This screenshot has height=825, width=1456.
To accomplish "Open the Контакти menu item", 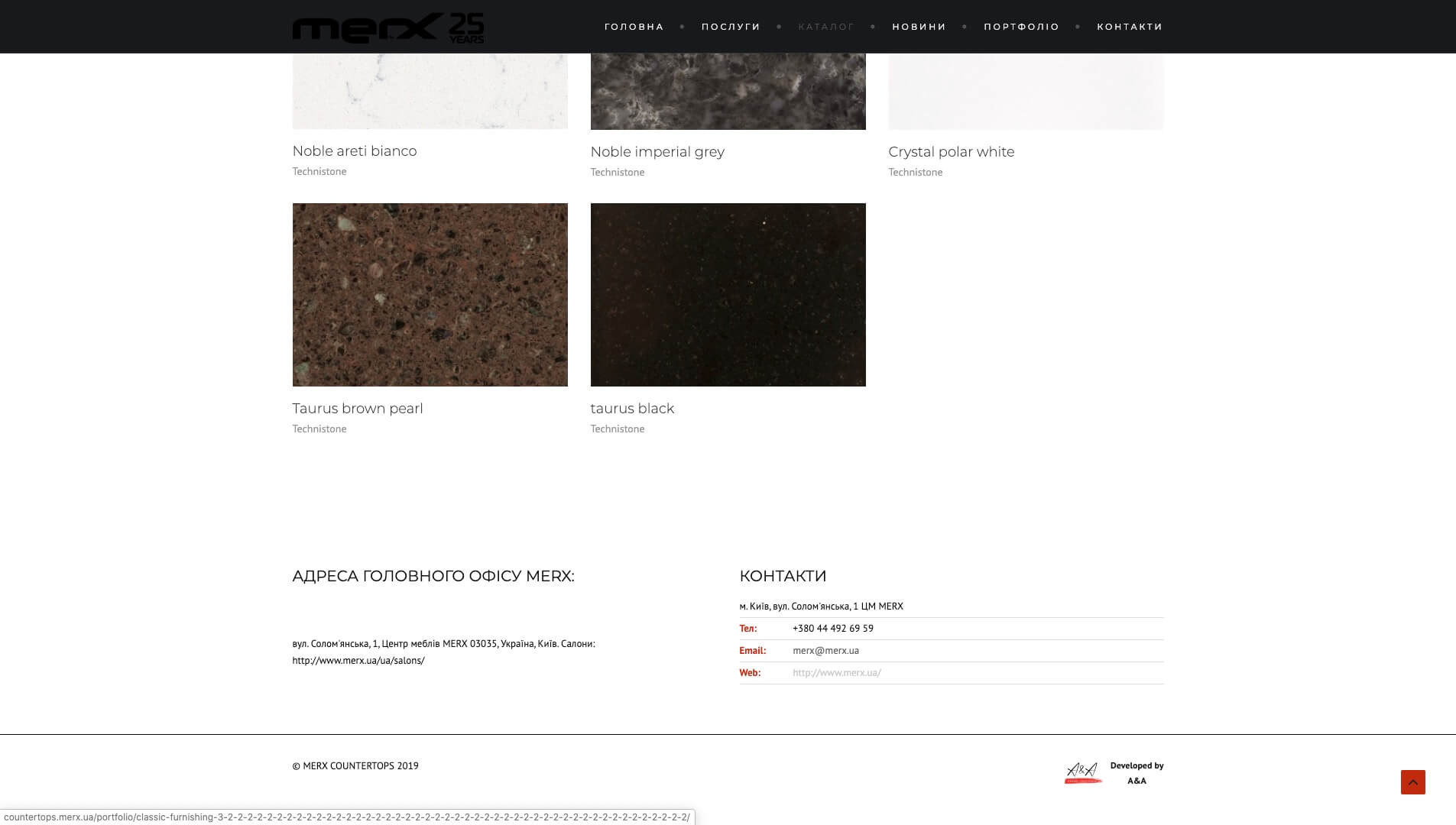I will [1130, 27].
